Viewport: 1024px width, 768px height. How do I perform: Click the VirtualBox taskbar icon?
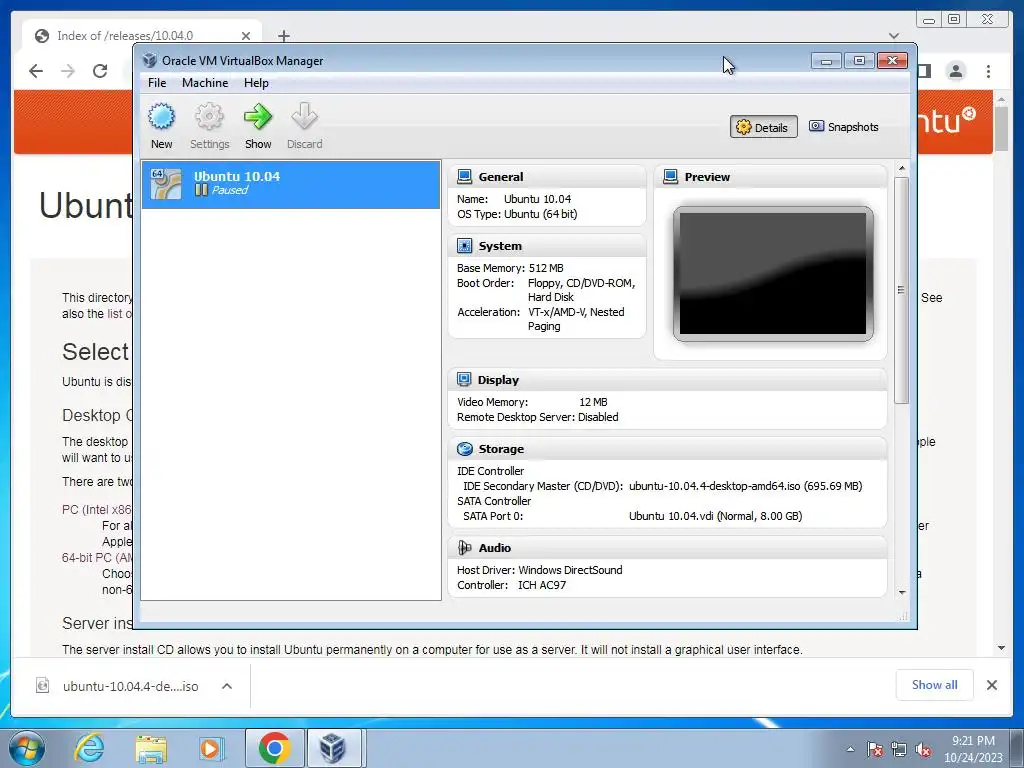tap(334, 748)
